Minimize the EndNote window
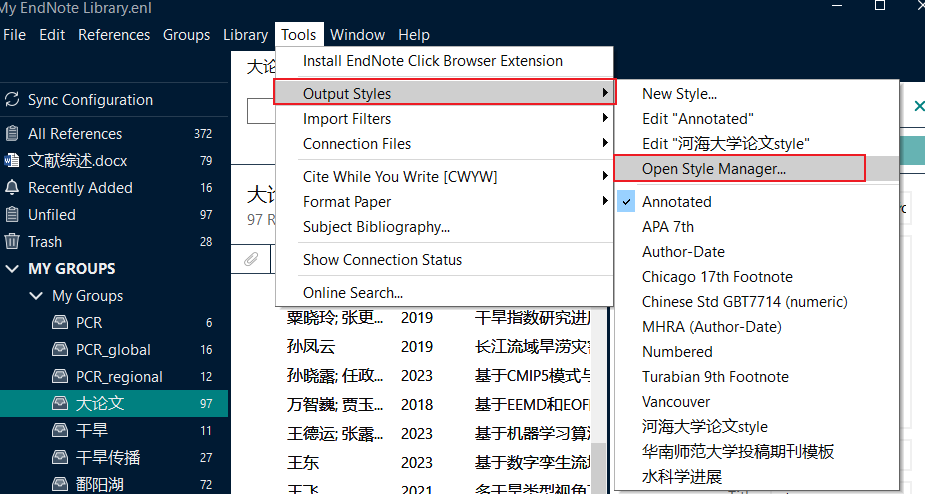This screenshot has height=494, width=925. pyautogui.click(x=837, y=5)
